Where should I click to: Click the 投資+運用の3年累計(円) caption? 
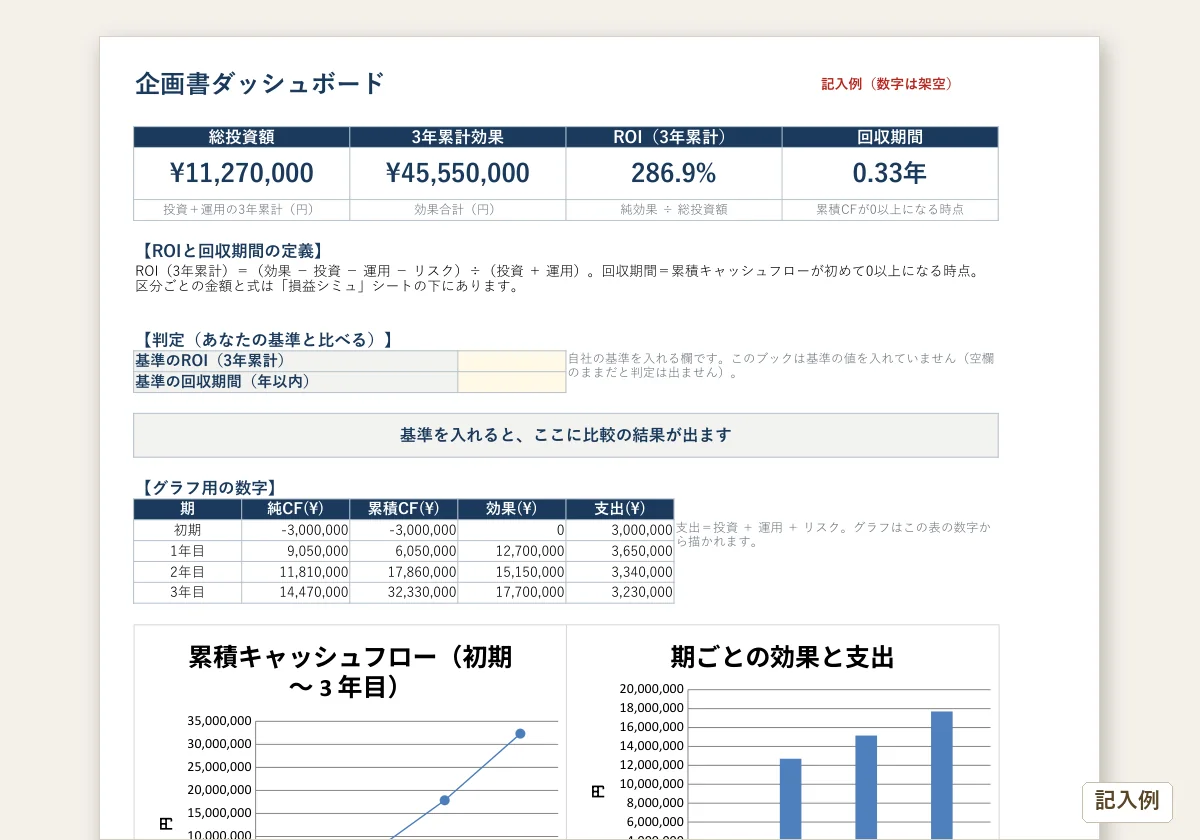pos(242,210)
